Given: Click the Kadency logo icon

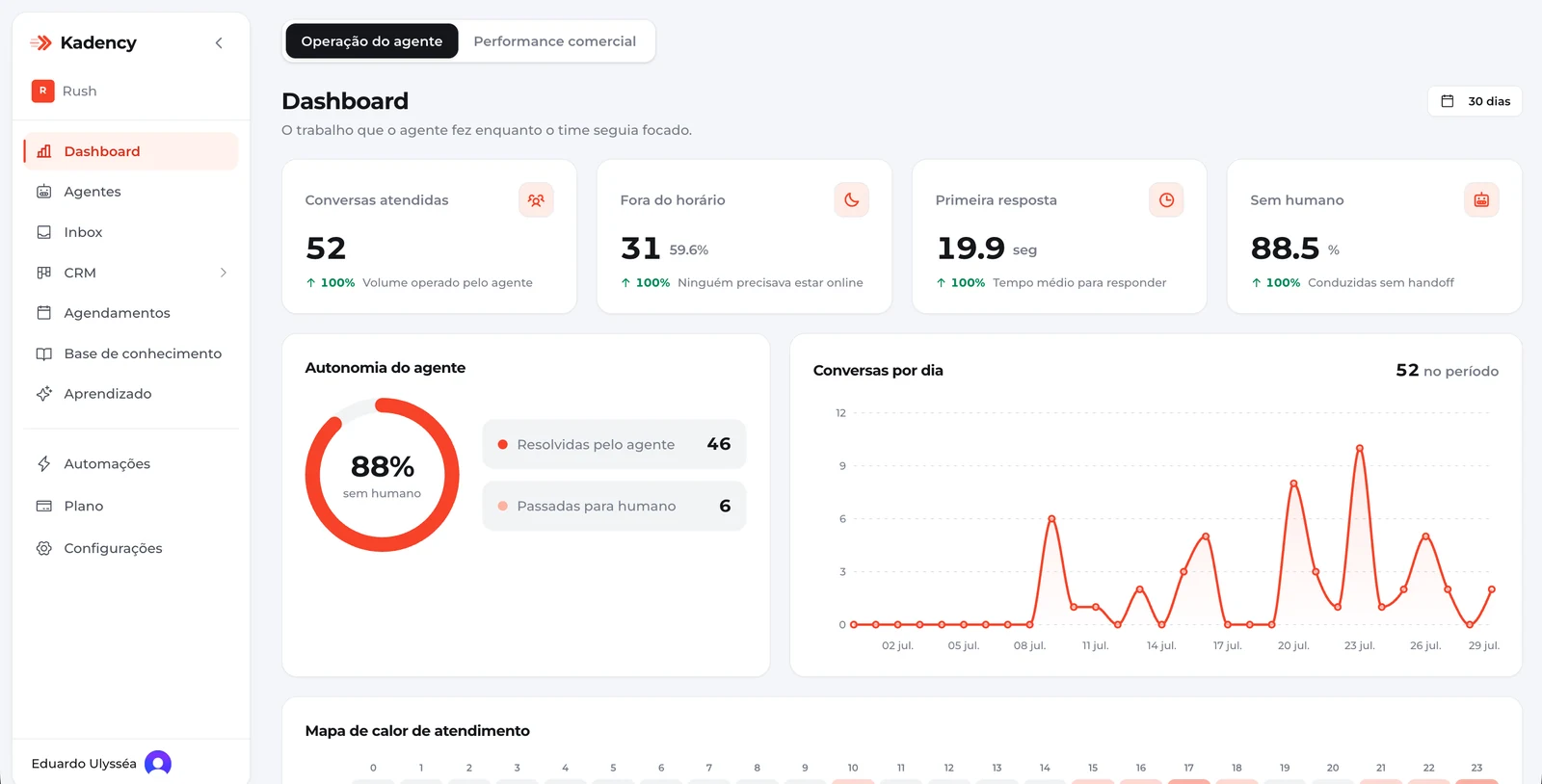Looking at the screenshot, I should [40, 42].
